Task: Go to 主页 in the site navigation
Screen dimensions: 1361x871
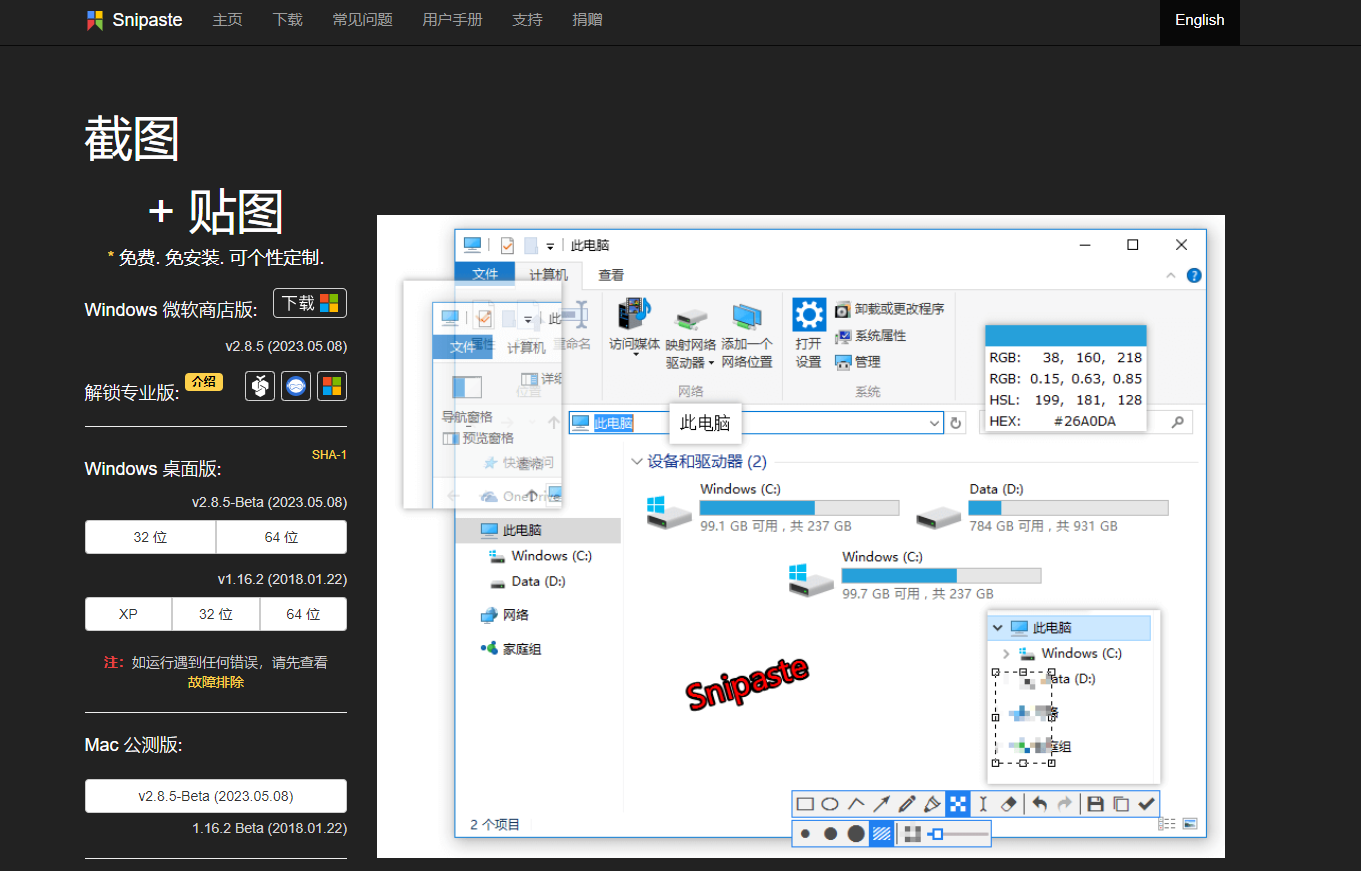Action: click(227, 20)
